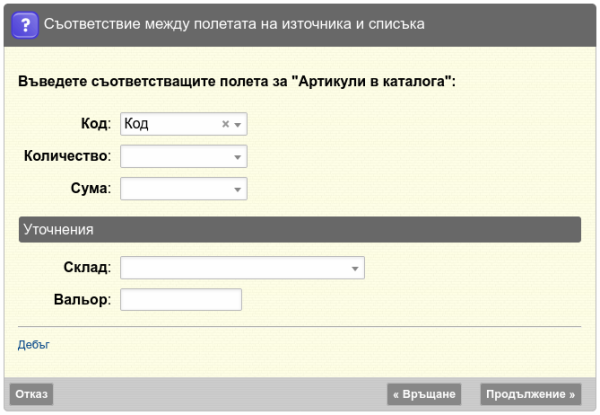Click the Отказ button
600x415 pixels.
coord(31,394)
